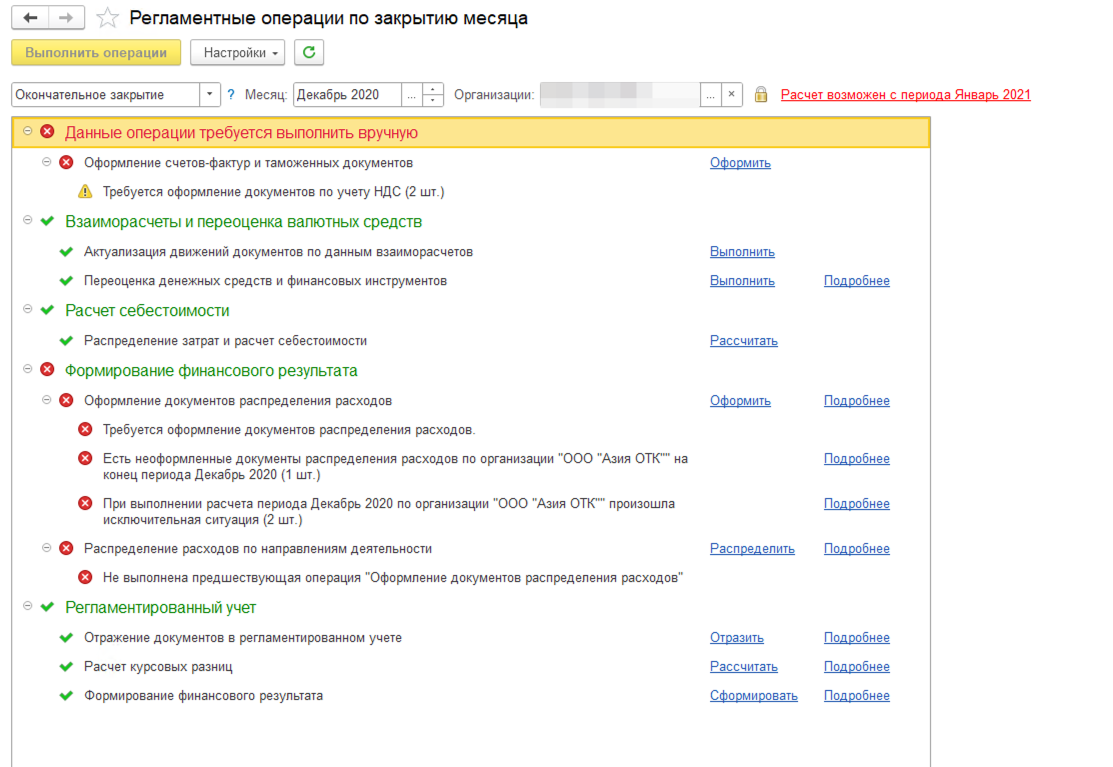Viewport: 1113px width, 767px height.
Task: Click the green refresh icon button
Action: 309,52
